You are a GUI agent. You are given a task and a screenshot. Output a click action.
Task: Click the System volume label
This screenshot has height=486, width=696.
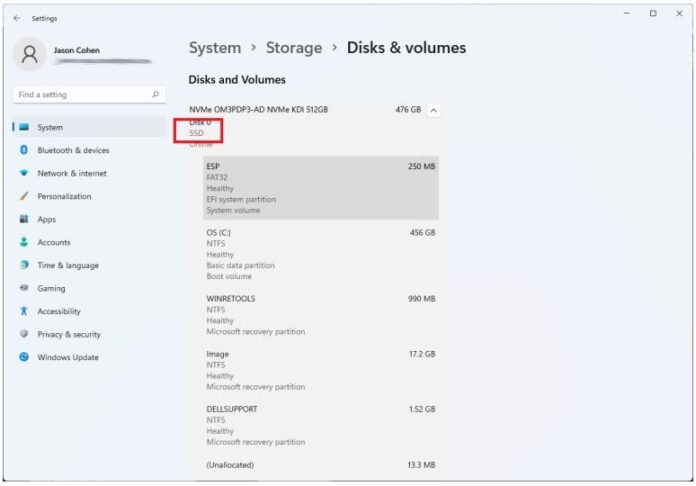(x=233, y=210)
